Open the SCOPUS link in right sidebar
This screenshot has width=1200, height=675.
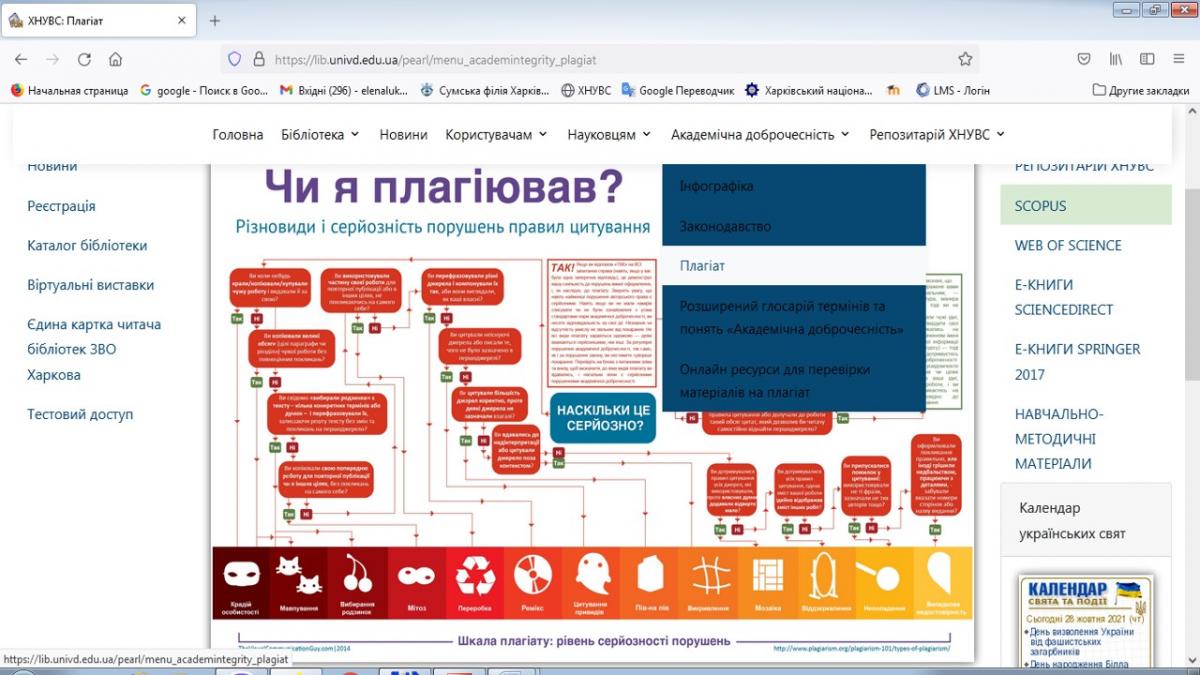point(1086,205)
